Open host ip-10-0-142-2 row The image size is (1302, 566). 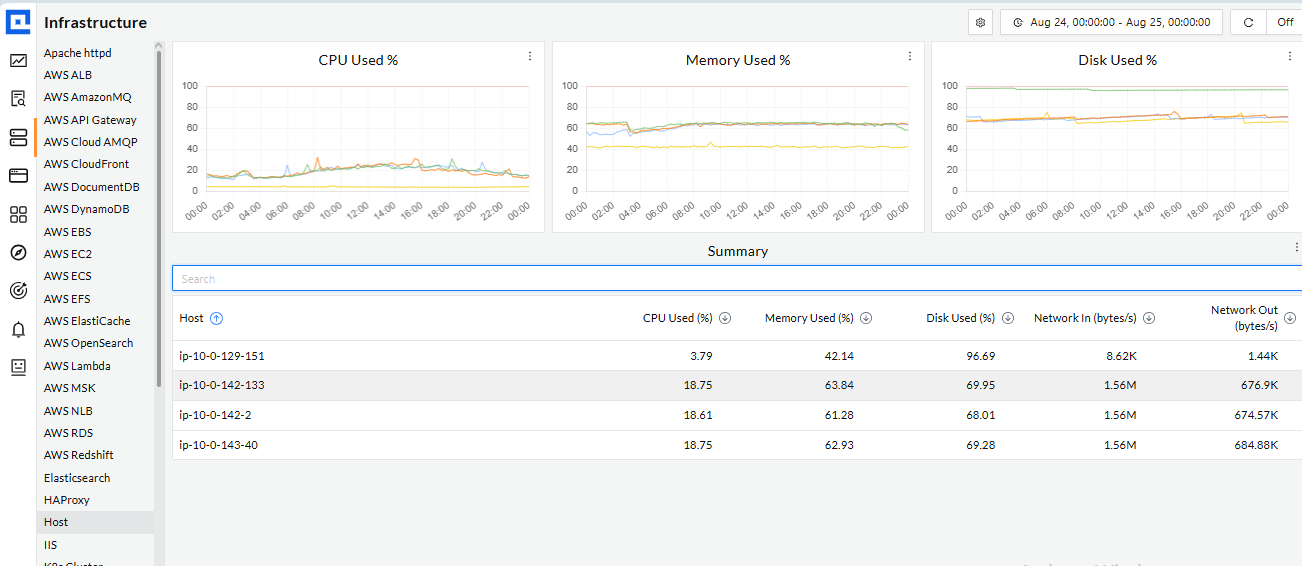click(737, 415)
